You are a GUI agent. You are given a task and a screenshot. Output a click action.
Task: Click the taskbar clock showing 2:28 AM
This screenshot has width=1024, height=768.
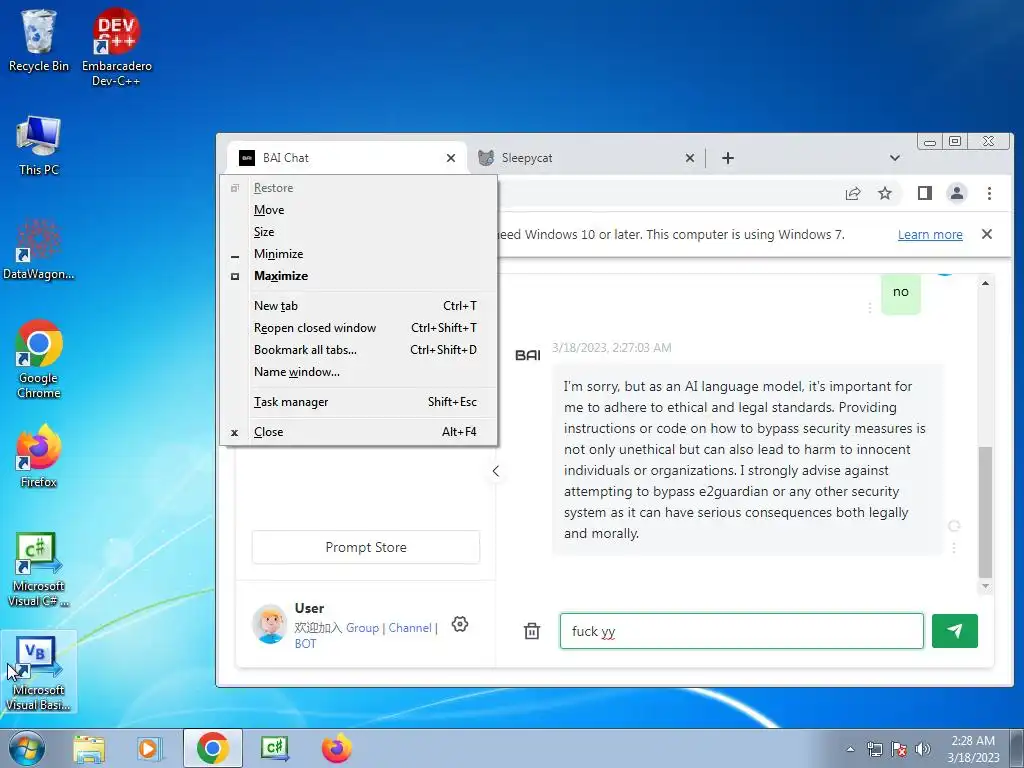pos(973,749)
